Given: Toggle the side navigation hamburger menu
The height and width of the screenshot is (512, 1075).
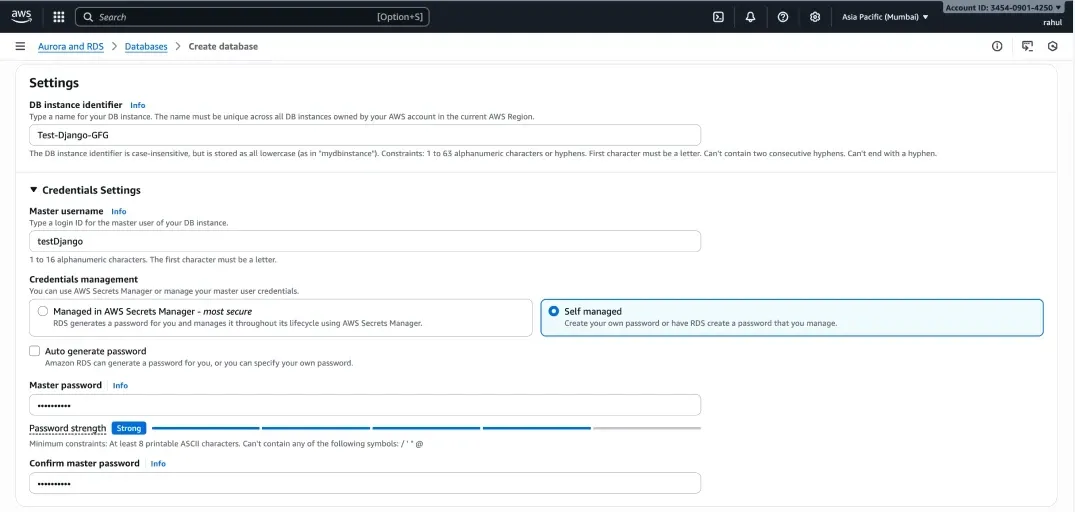Looking at the screenshot, I should 20,46.
